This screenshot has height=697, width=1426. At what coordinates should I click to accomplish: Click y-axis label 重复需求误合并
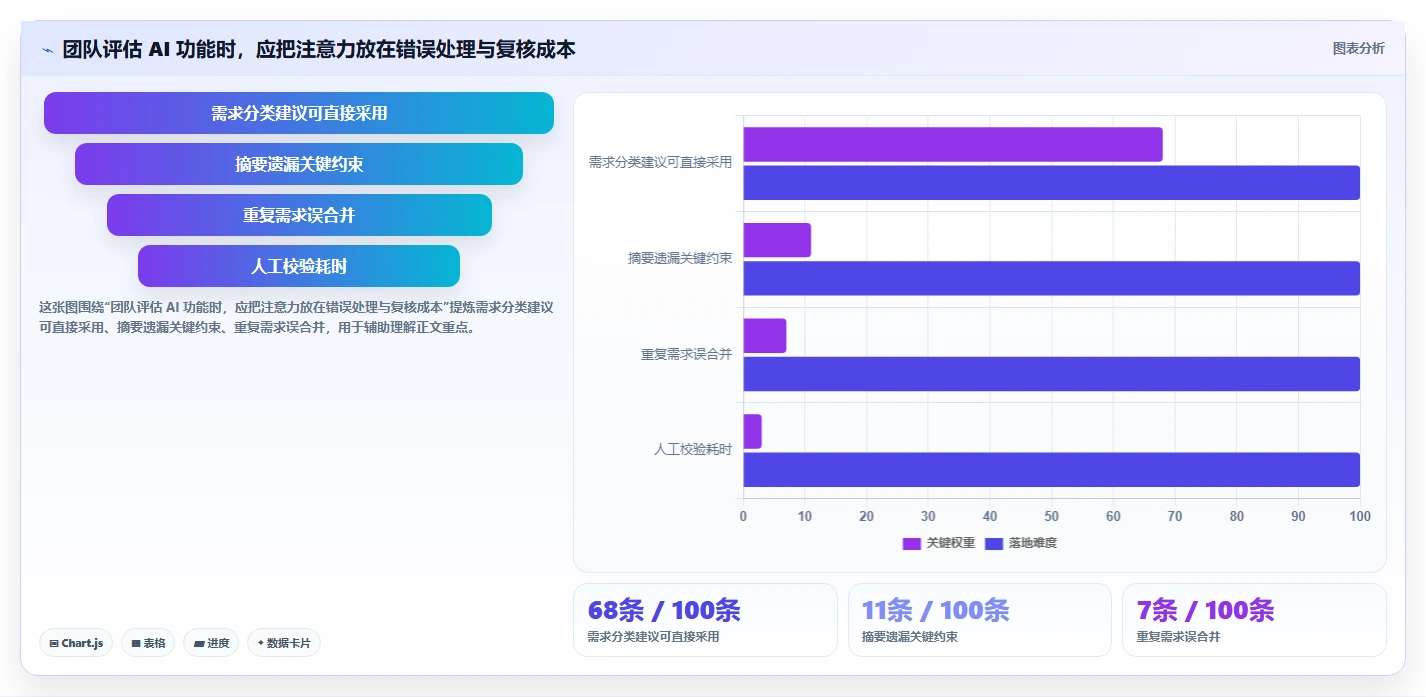click(686, 354)
